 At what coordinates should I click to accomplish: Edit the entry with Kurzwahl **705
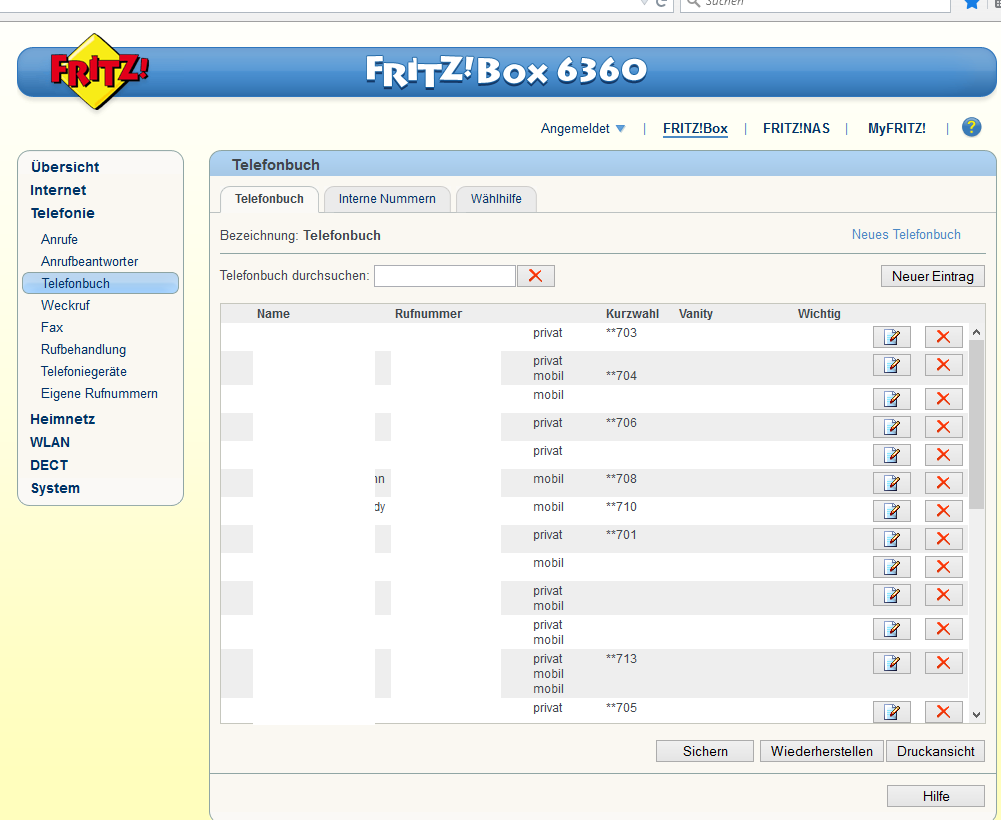891,711
